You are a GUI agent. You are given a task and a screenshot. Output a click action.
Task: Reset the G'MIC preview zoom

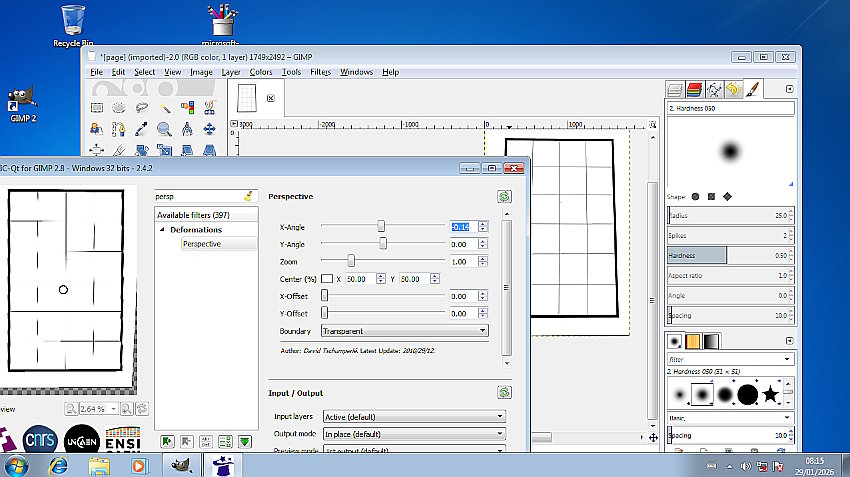tap(142, 409)
